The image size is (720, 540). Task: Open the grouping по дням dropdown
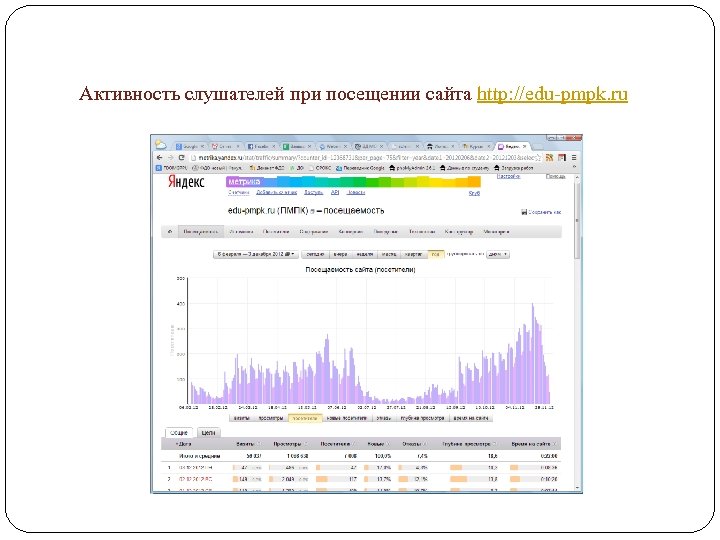(498, 254)
